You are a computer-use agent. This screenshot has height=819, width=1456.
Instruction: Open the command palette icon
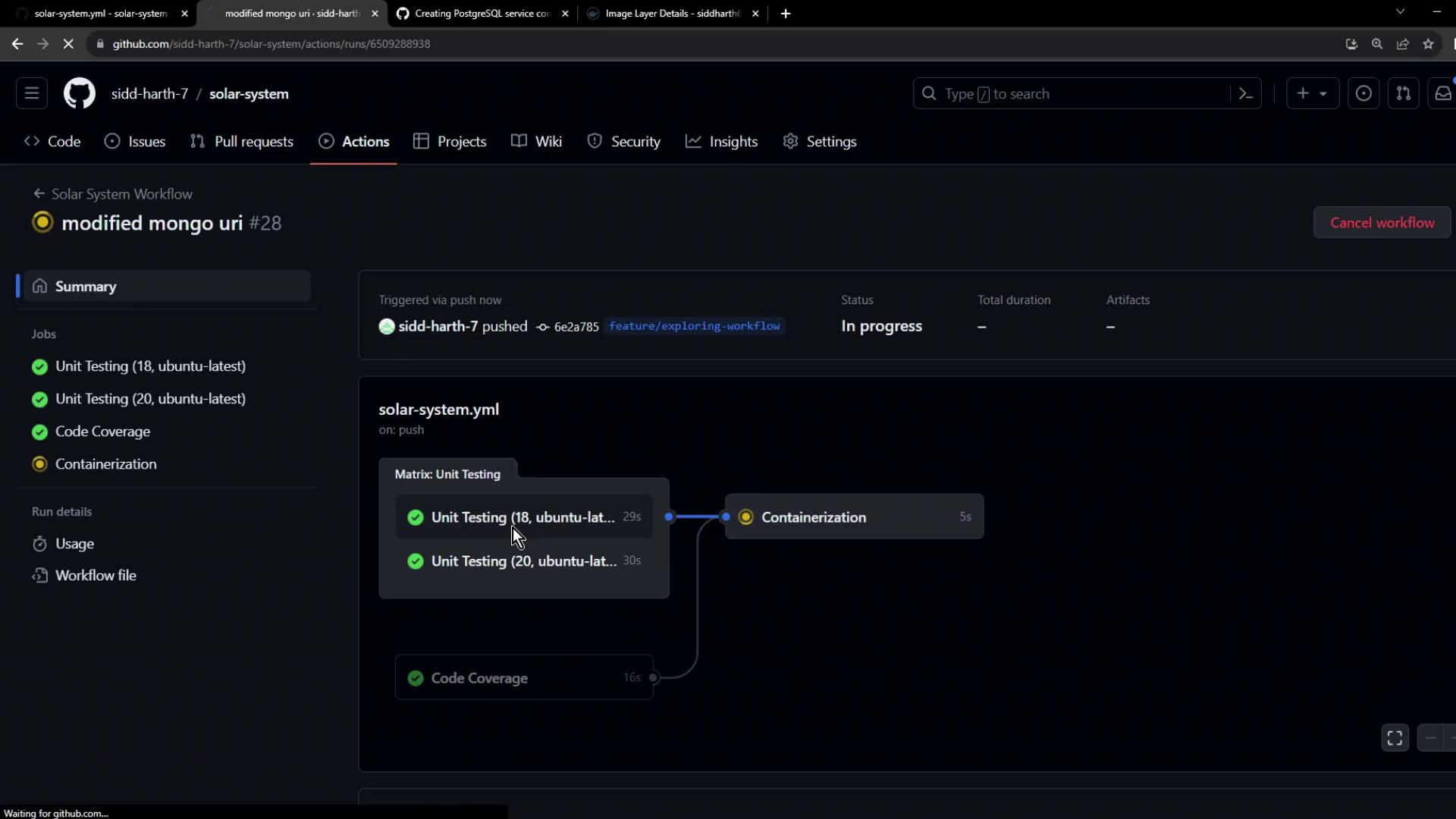[x=1245, y=93]
